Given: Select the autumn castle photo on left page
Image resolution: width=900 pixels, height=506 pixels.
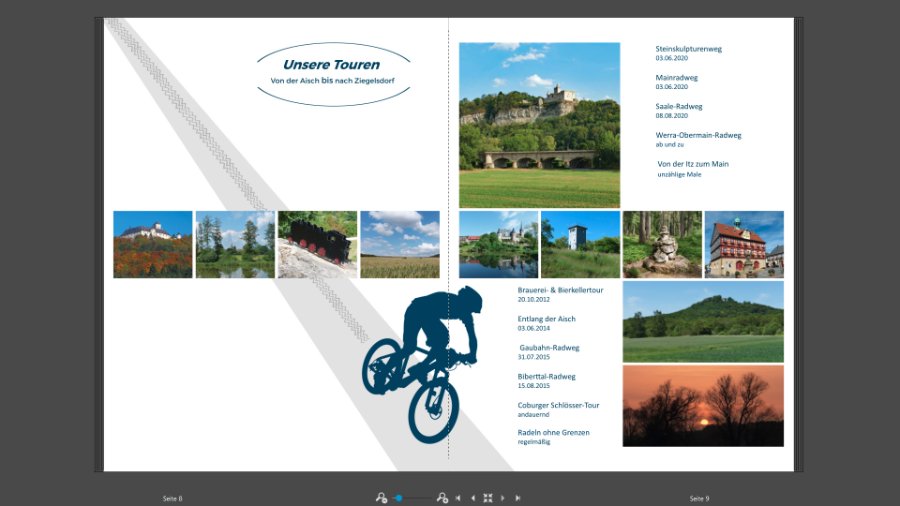Looking at the screenshot, I should click(153, 244).
